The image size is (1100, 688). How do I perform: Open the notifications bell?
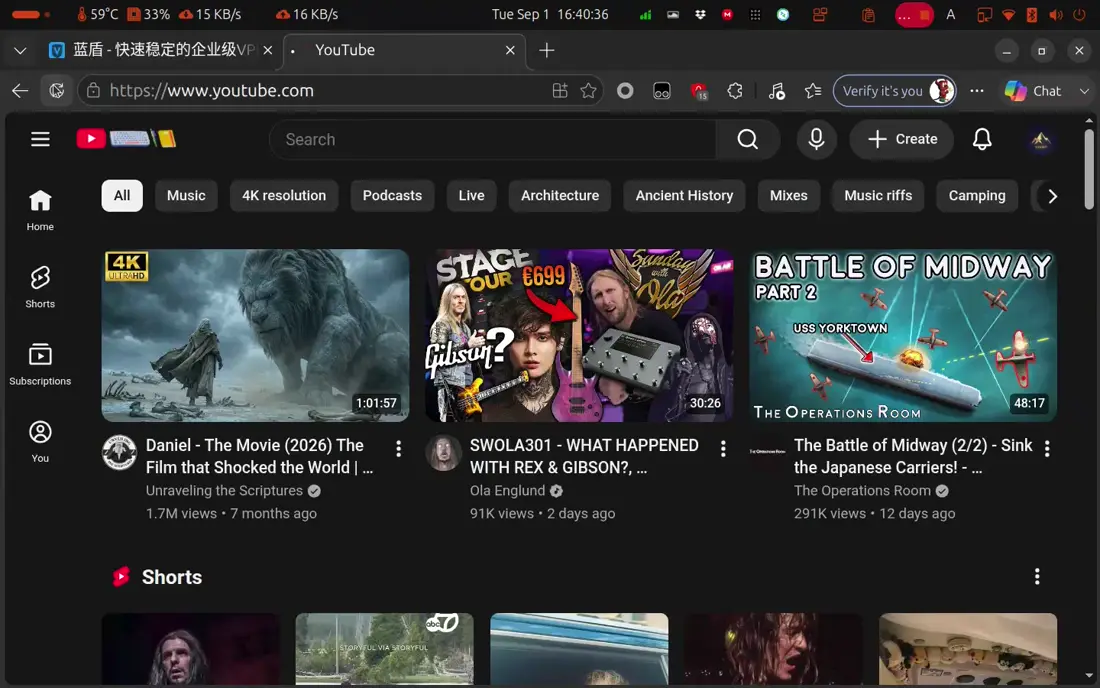pos(982,140)
